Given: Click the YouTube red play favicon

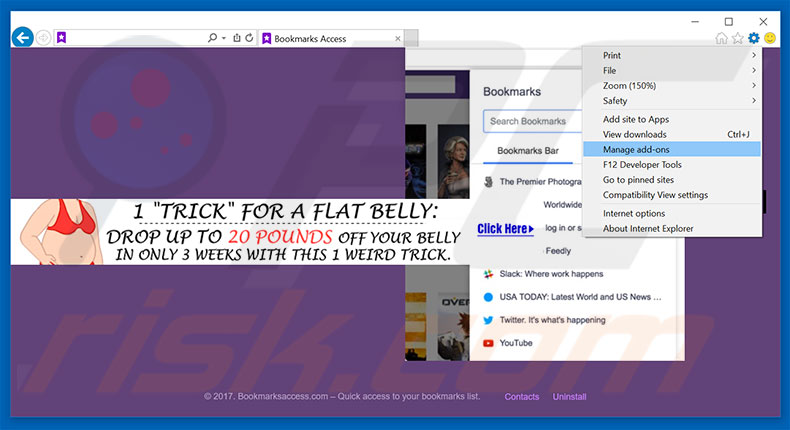Looking at the screenshot, I should tap(488, 343).
